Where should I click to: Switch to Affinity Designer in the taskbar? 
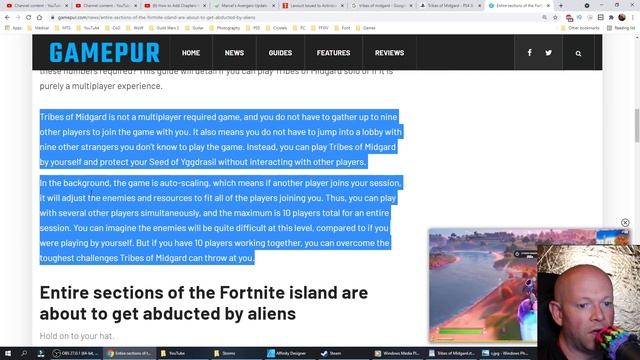pos(287,353)
